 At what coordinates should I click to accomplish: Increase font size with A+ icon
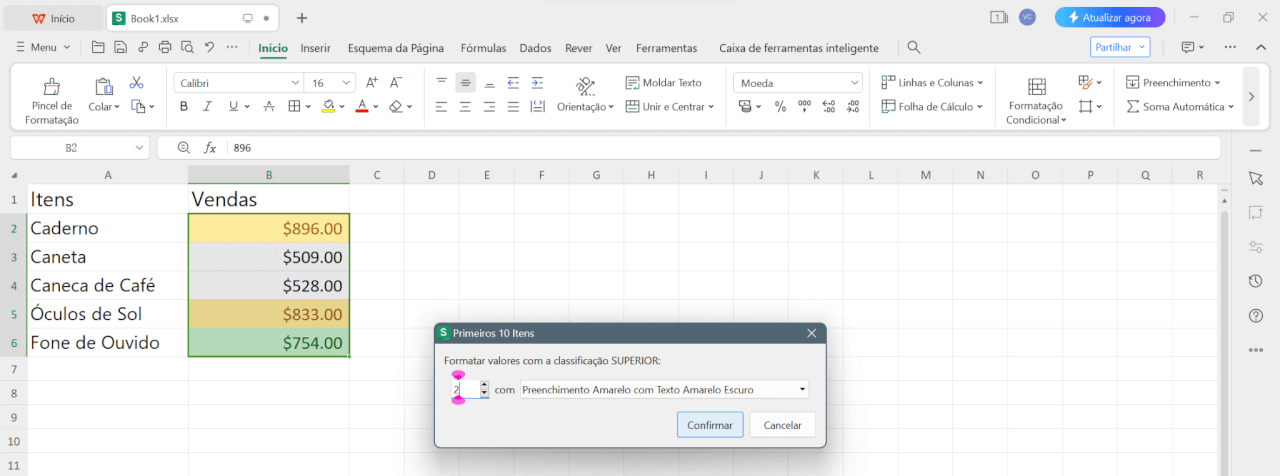click(372, 83)
